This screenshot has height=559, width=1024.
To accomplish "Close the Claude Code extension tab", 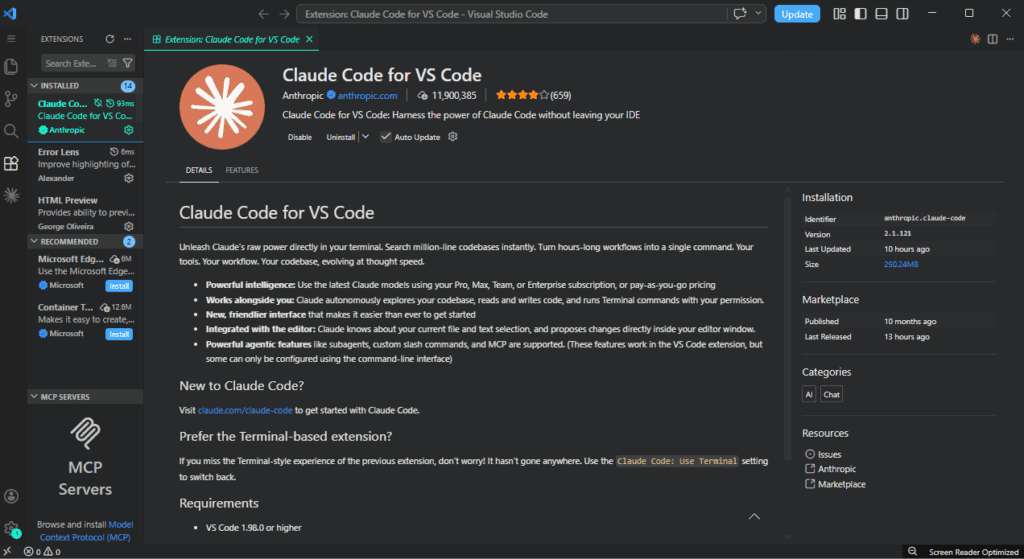I will 310,39.
